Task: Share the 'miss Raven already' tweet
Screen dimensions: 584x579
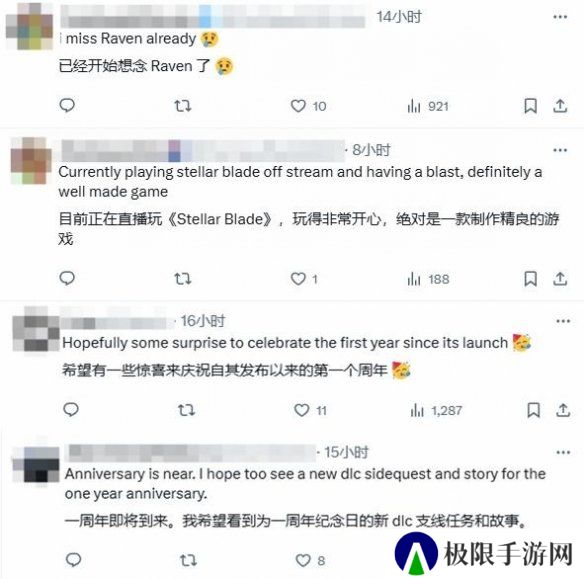Action: [560, 106]
